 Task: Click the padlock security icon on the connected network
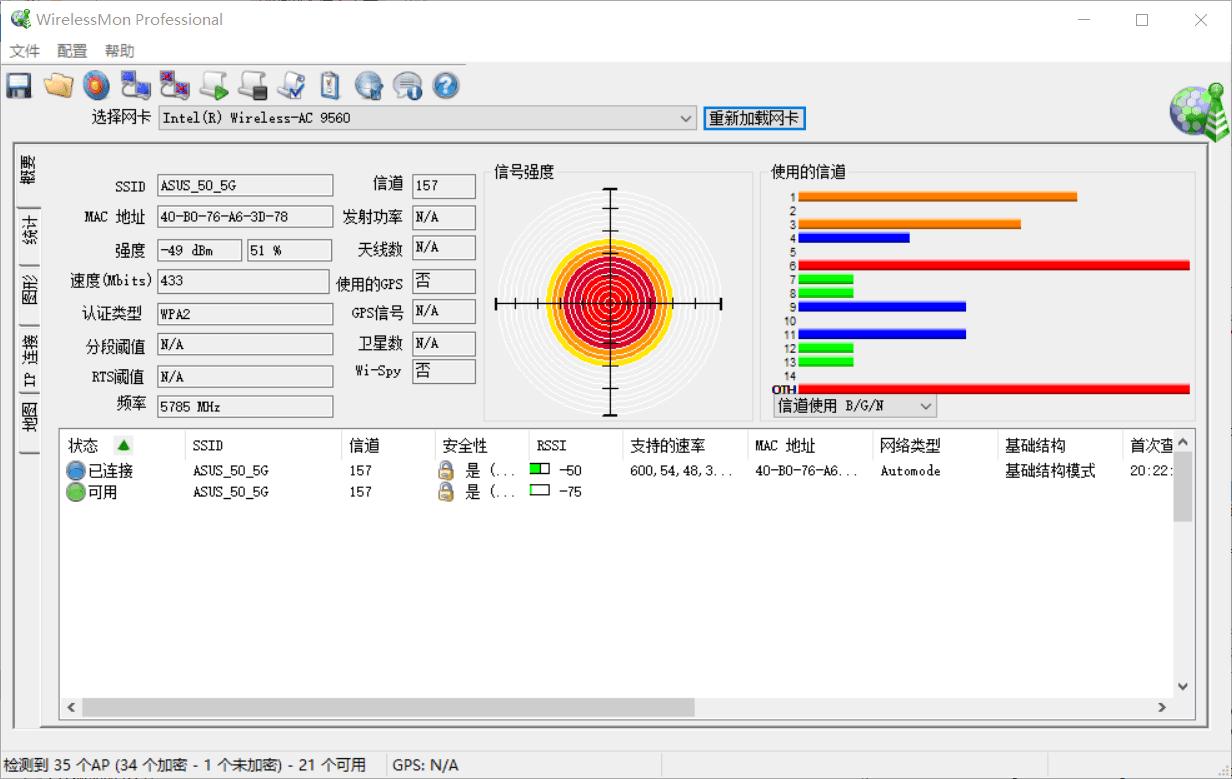coord(446,470)
